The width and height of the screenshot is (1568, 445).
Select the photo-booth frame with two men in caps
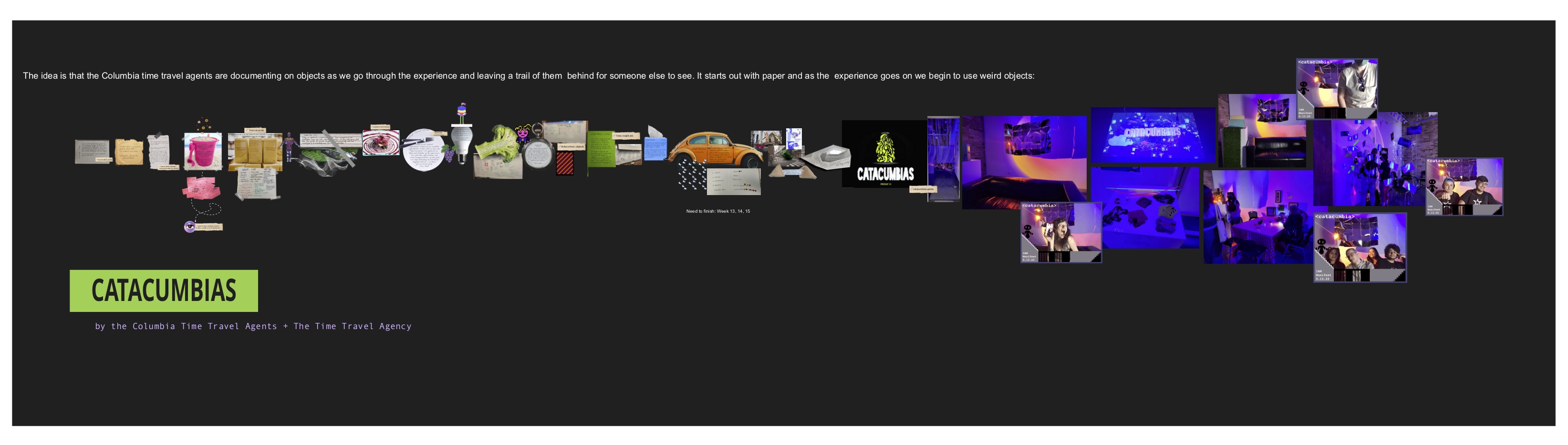coord(1464,187)
